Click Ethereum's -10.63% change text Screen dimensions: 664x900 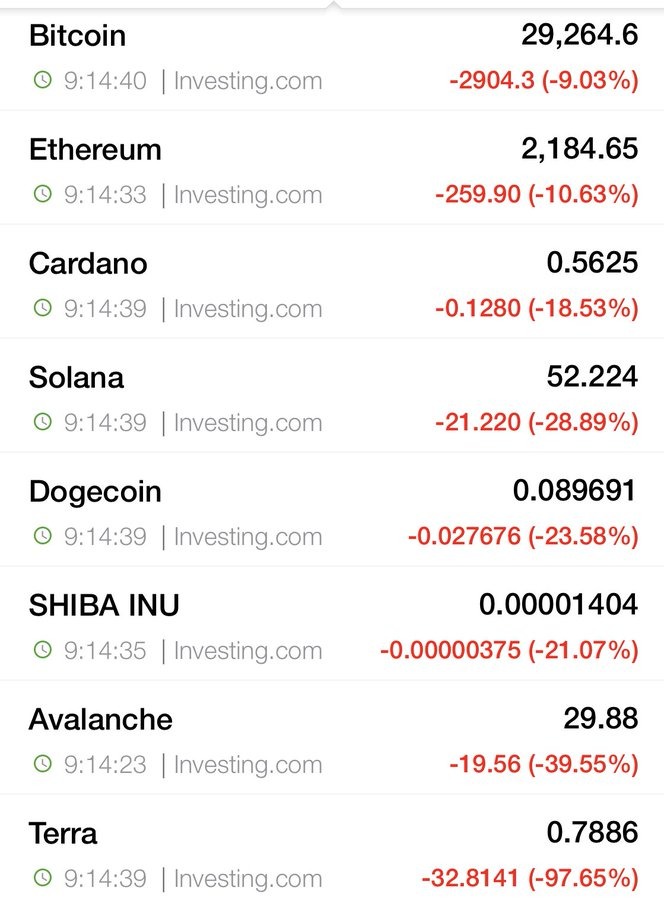tap(583, 194)
